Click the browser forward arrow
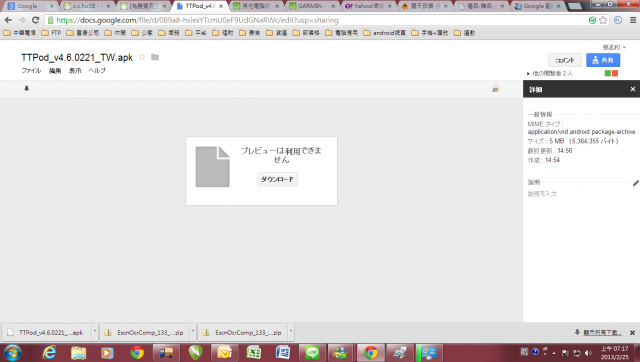This screenshot has height=362, width=640. coord(22,20)
